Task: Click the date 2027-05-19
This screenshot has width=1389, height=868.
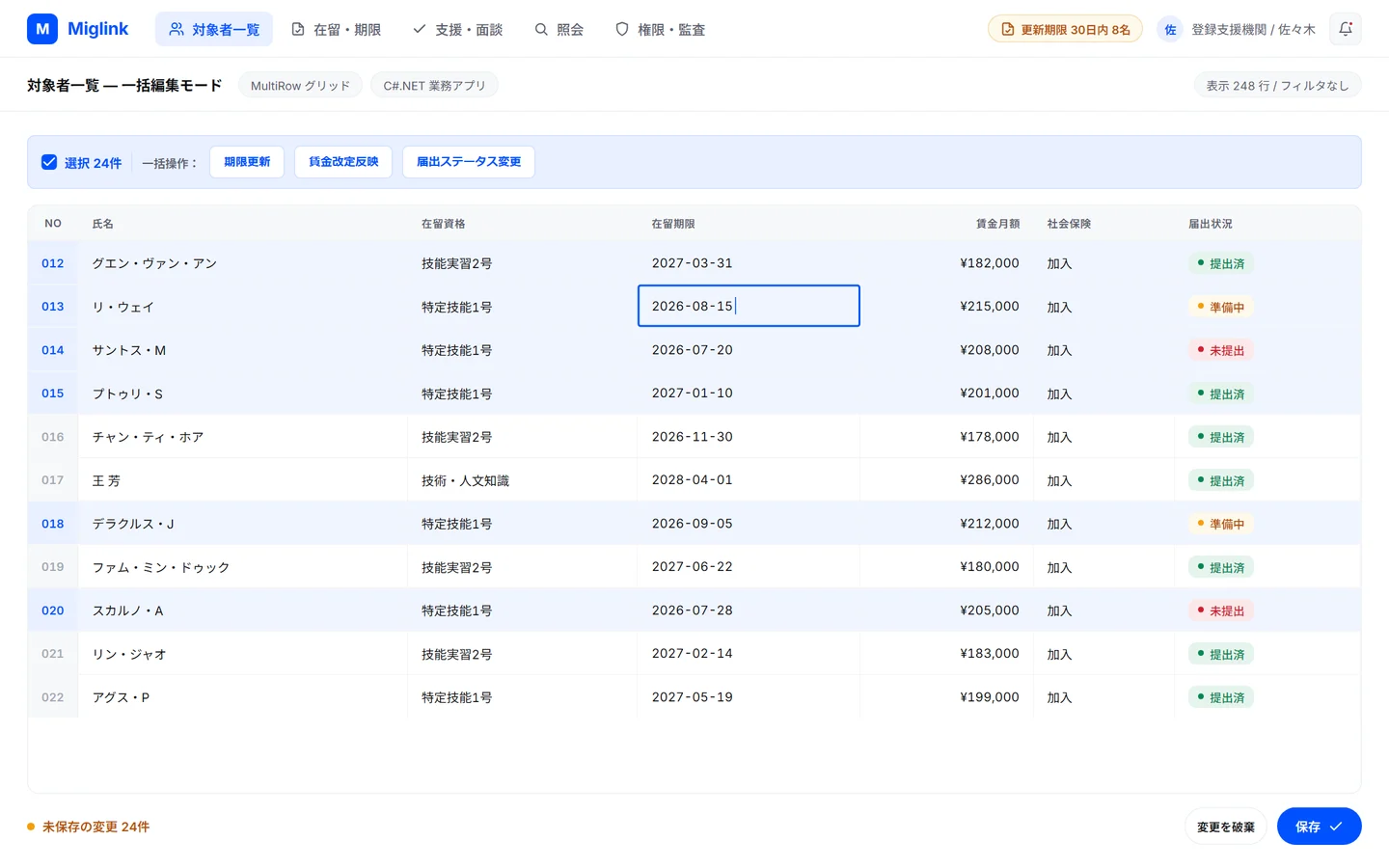Action: [x=692, y=697]
